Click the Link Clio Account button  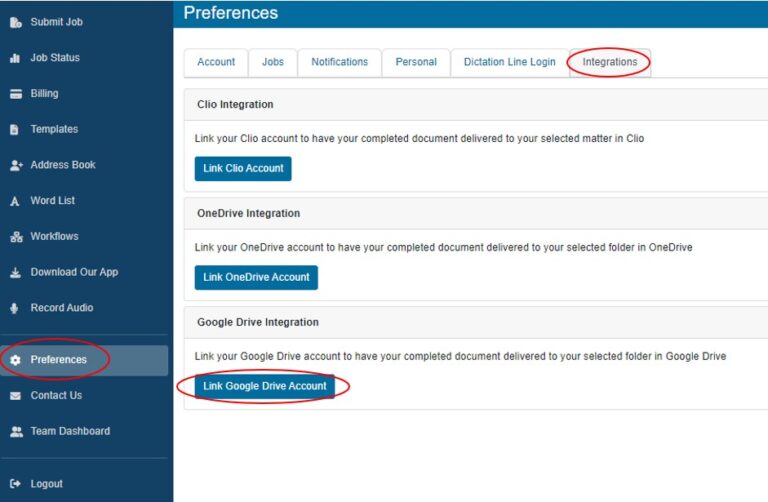pyautogui.click(x=243, y=168)
